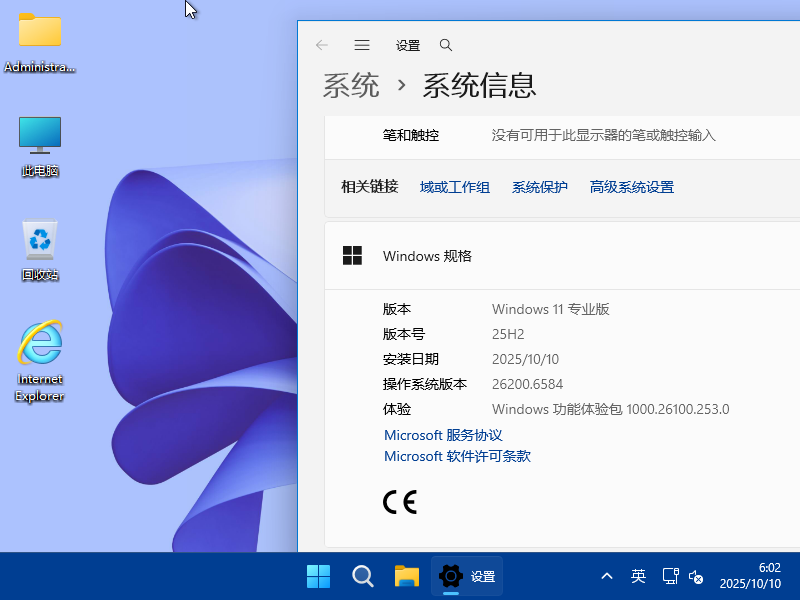Launch File Explorer from the taskbar
The image size is (800, 600).
(x=405, y=576)
